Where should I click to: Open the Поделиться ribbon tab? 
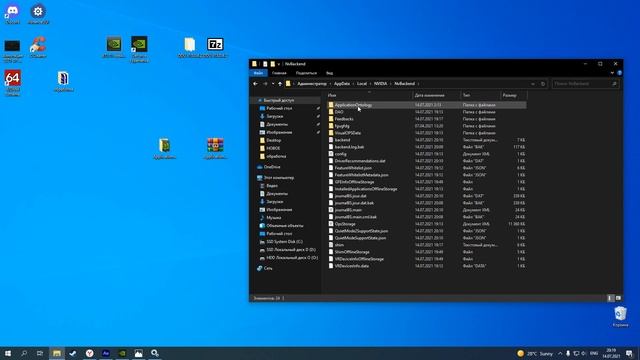click(x=306, y=73)
